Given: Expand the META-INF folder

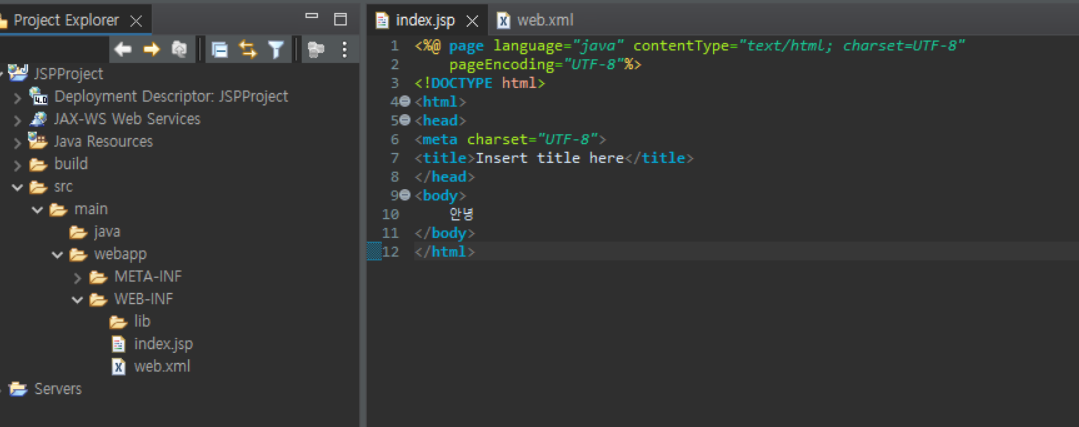Looking at the screenshot, I should coord(77,278).
